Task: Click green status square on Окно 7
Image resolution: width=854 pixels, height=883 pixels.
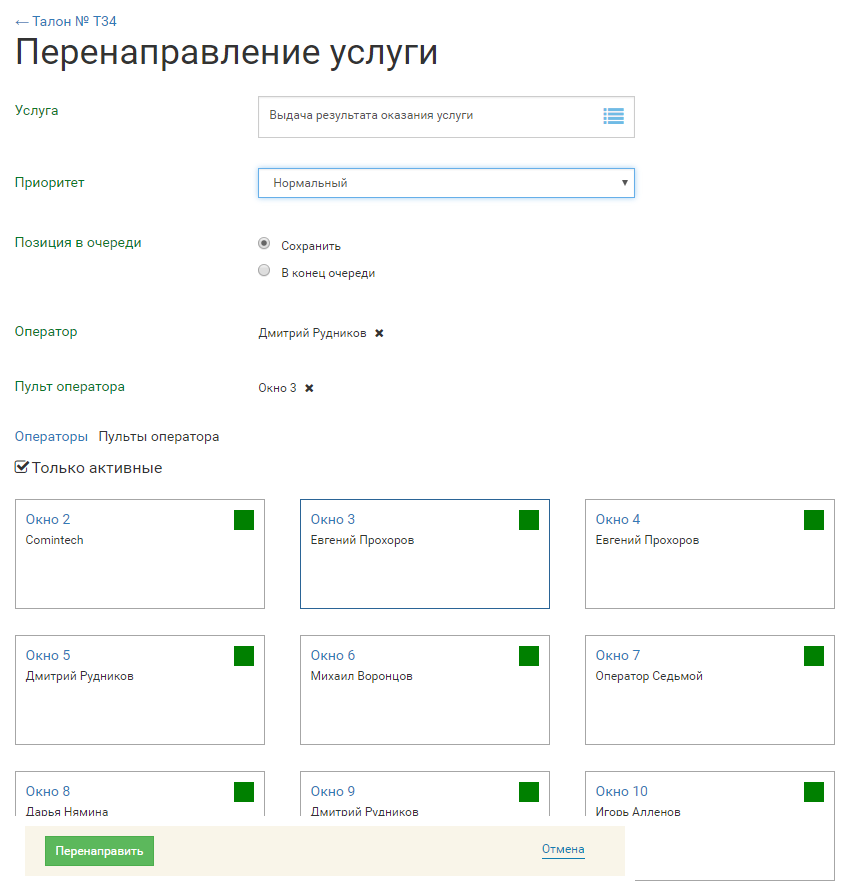Action: click(x=814, y=656)
